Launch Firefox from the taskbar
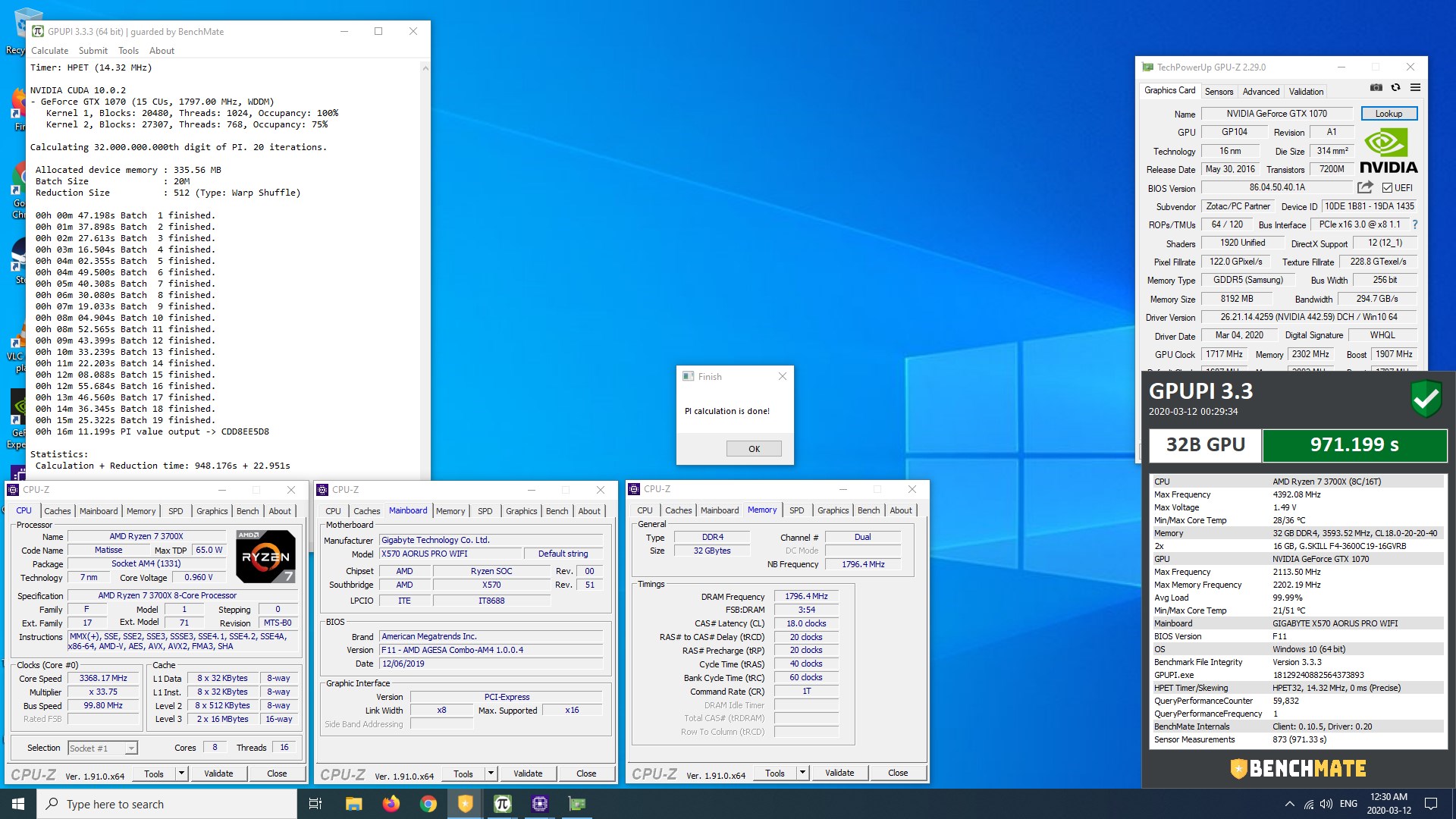The width and height of the screenshot is (1456, 819). click(x=391, y=804)
